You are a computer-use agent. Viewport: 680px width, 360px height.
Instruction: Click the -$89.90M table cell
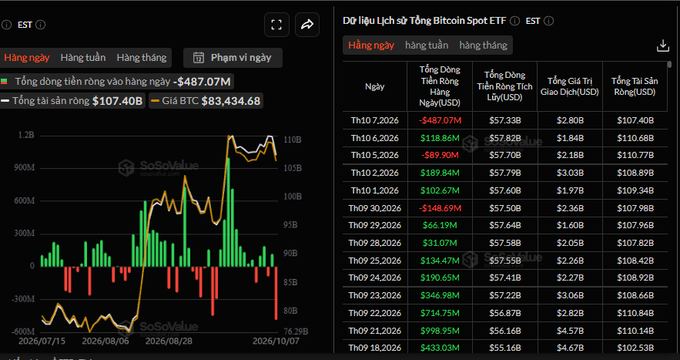click(x=440, y=155)
